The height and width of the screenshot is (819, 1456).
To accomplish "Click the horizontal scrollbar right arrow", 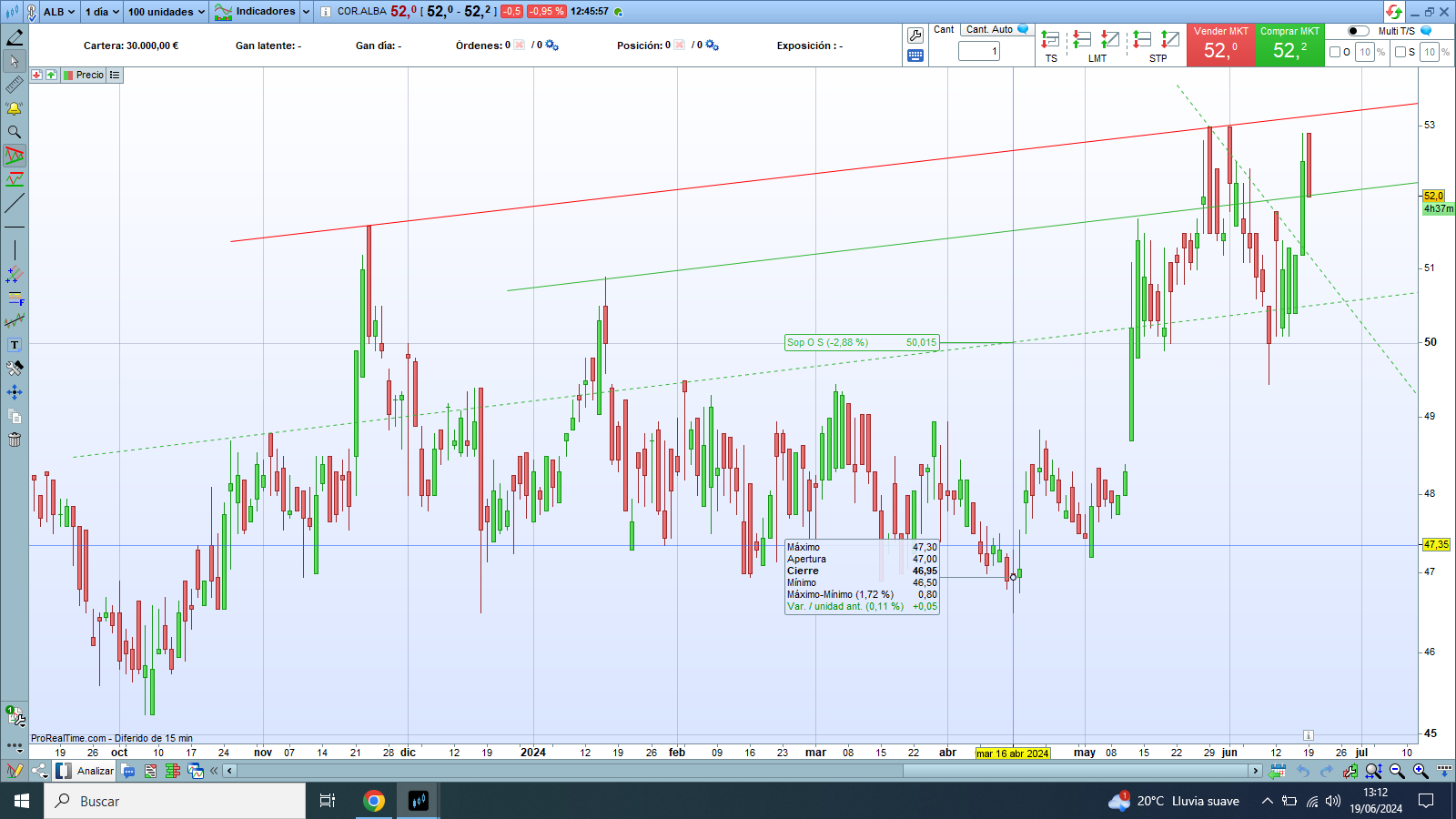I will (x=1255, y=771).
